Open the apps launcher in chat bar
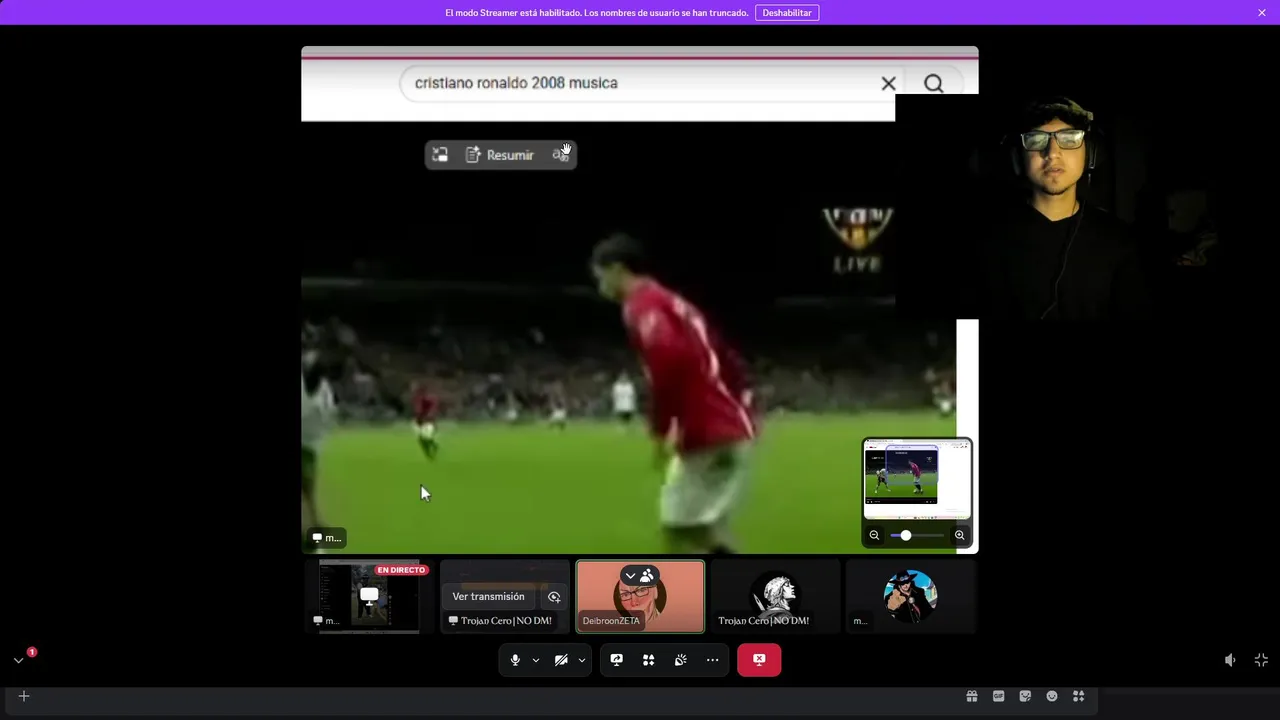The image size is (1280, 720). (x=1078, y=696)
